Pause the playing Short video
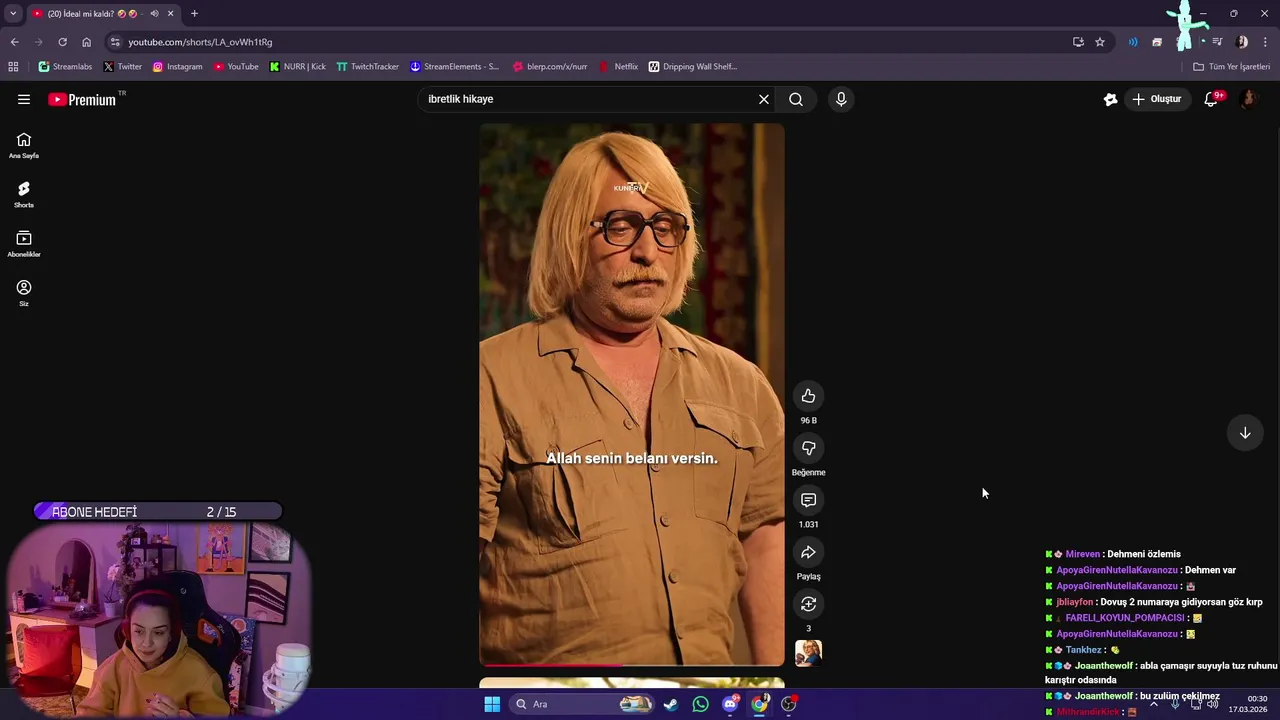 pyautogui.click(x=632, y=394)
